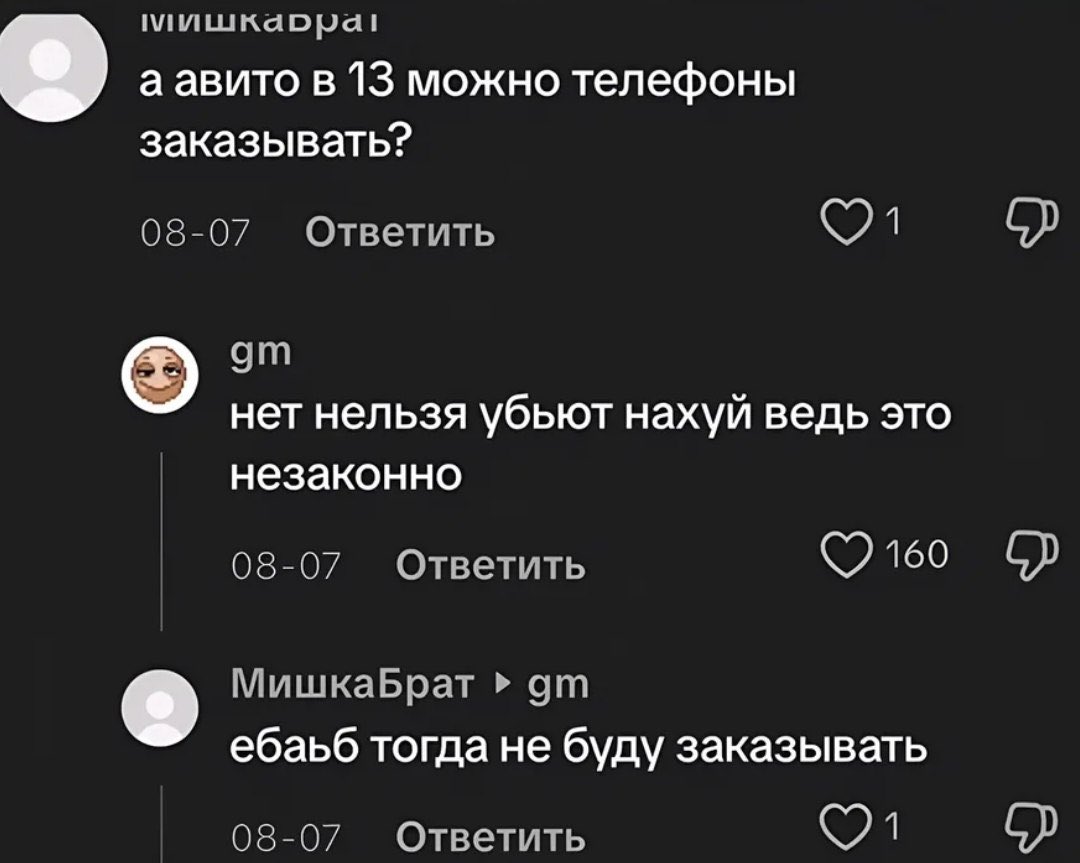Dislike gm's reply about незаконно
This screenshot has height=863, width=1080.
(1031, 555)
